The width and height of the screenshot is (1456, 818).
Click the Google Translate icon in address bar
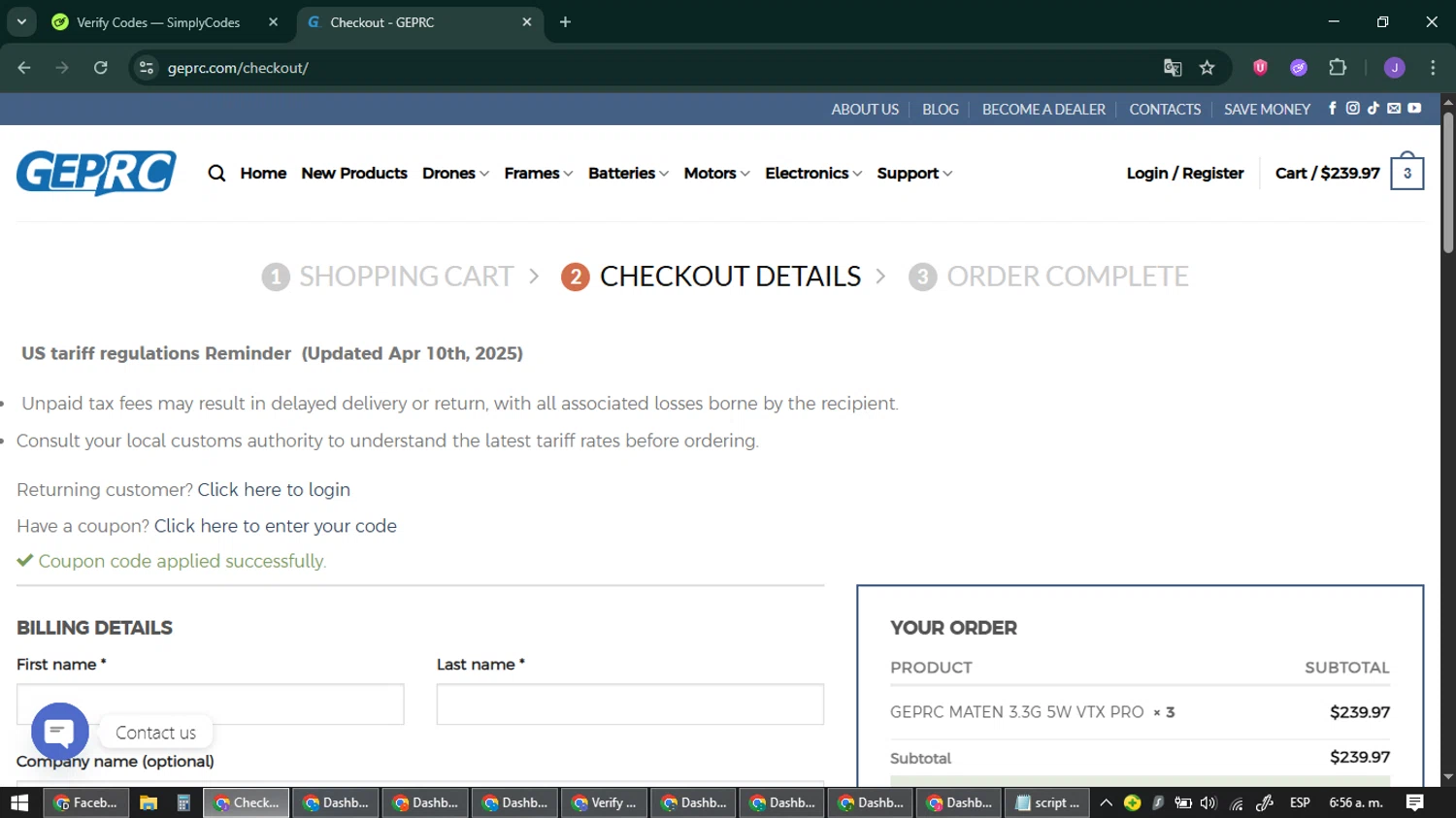coord(1173,68)
